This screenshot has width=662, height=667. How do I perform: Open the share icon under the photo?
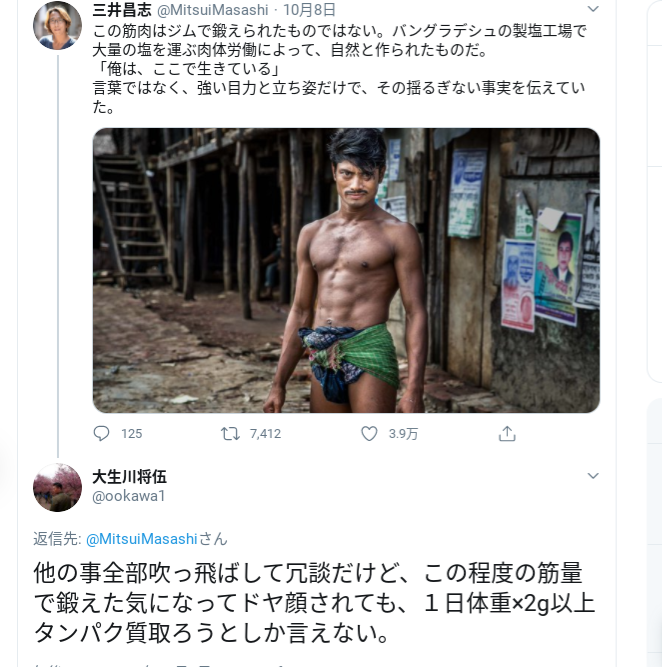point(507,433)
